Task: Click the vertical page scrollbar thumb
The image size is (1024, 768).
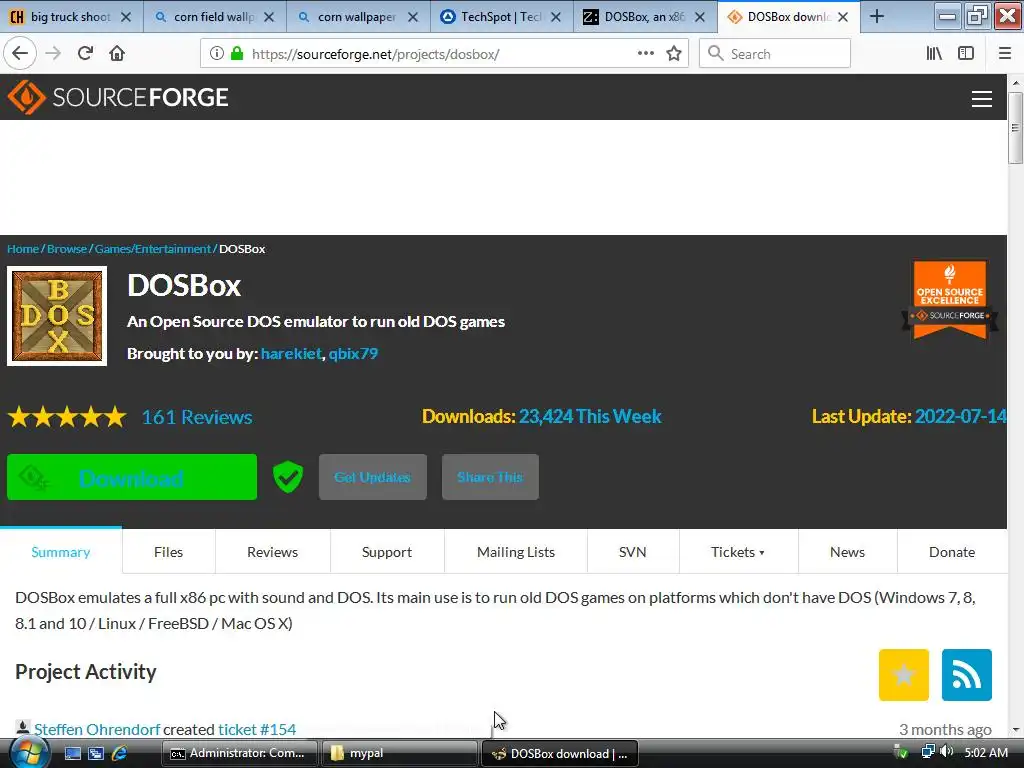Action: (1015, 128)
